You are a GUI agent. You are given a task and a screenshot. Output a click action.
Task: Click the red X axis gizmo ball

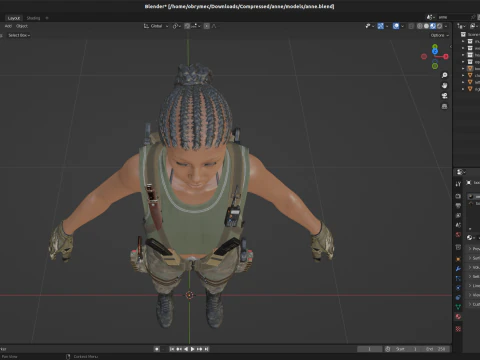(446, 56)
